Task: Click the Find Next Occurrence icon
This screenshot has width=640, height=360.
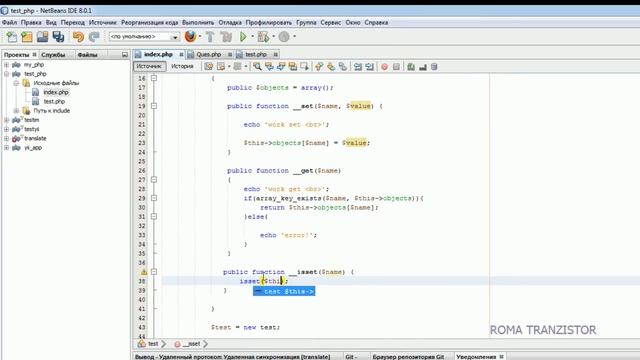Action: (x=281, y=67)
